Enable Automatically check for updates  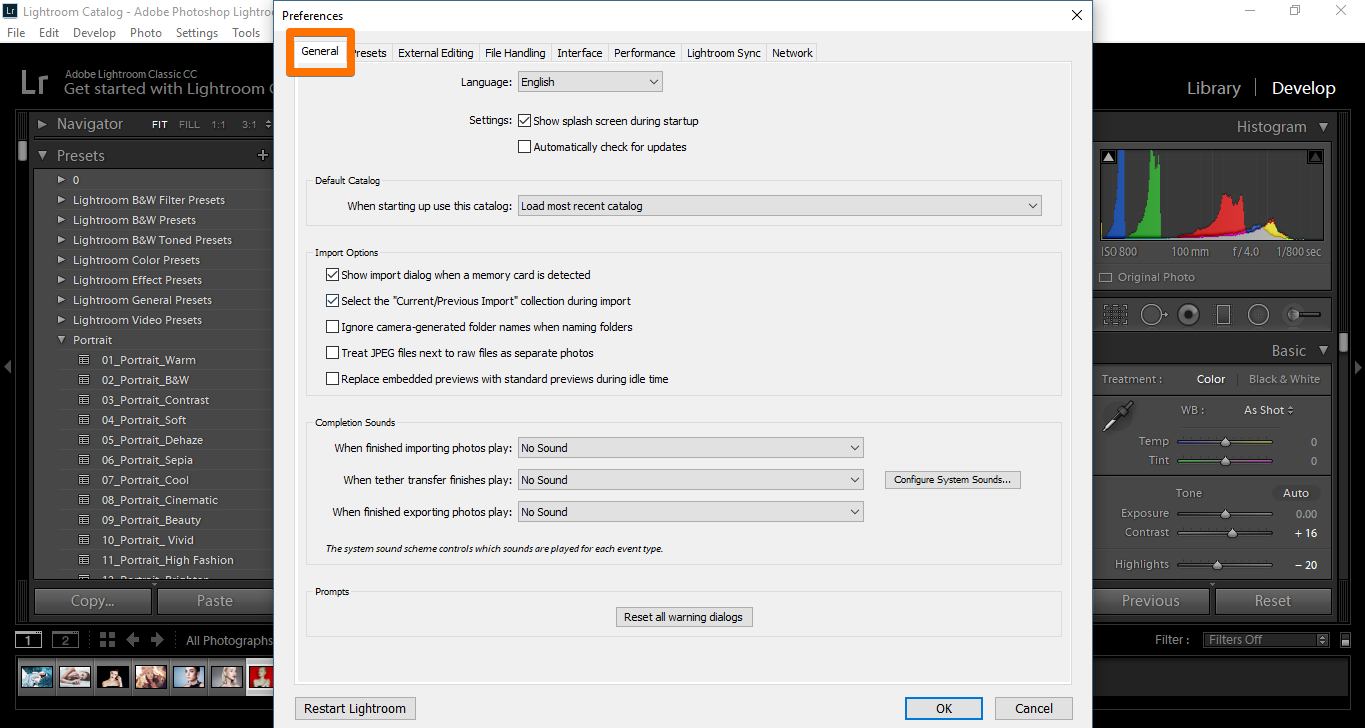pyautogui.click(x=524, y=147)
